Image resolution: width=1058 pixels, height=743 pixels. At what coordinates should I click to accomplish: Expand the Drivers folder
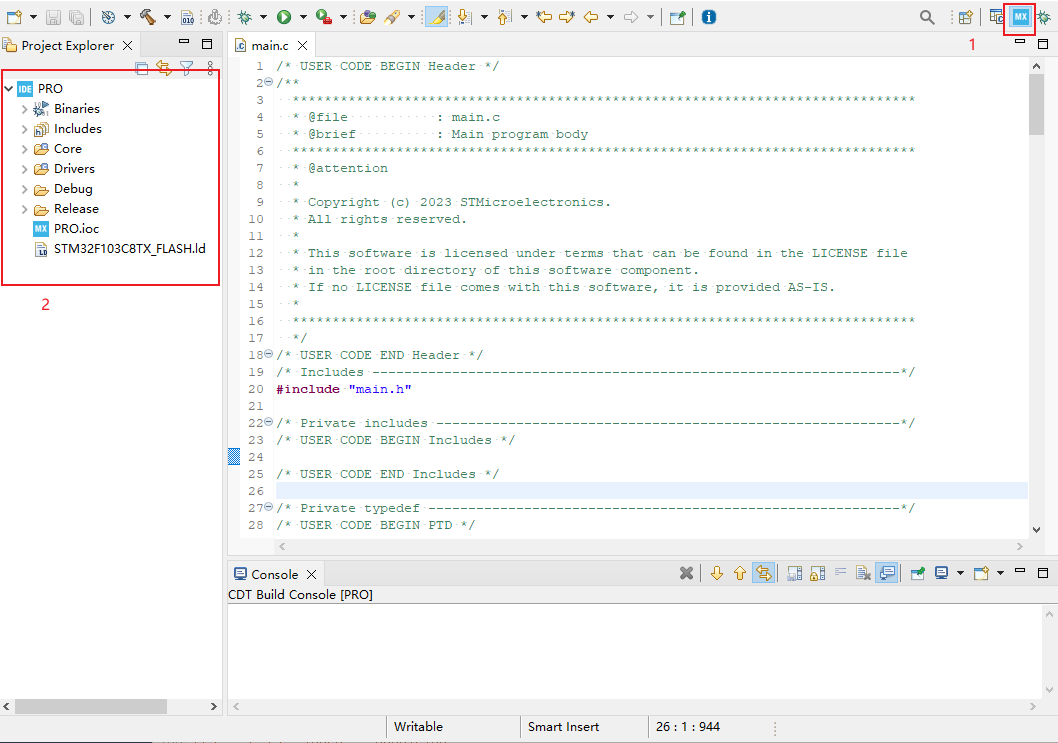[x=25, y=169]
